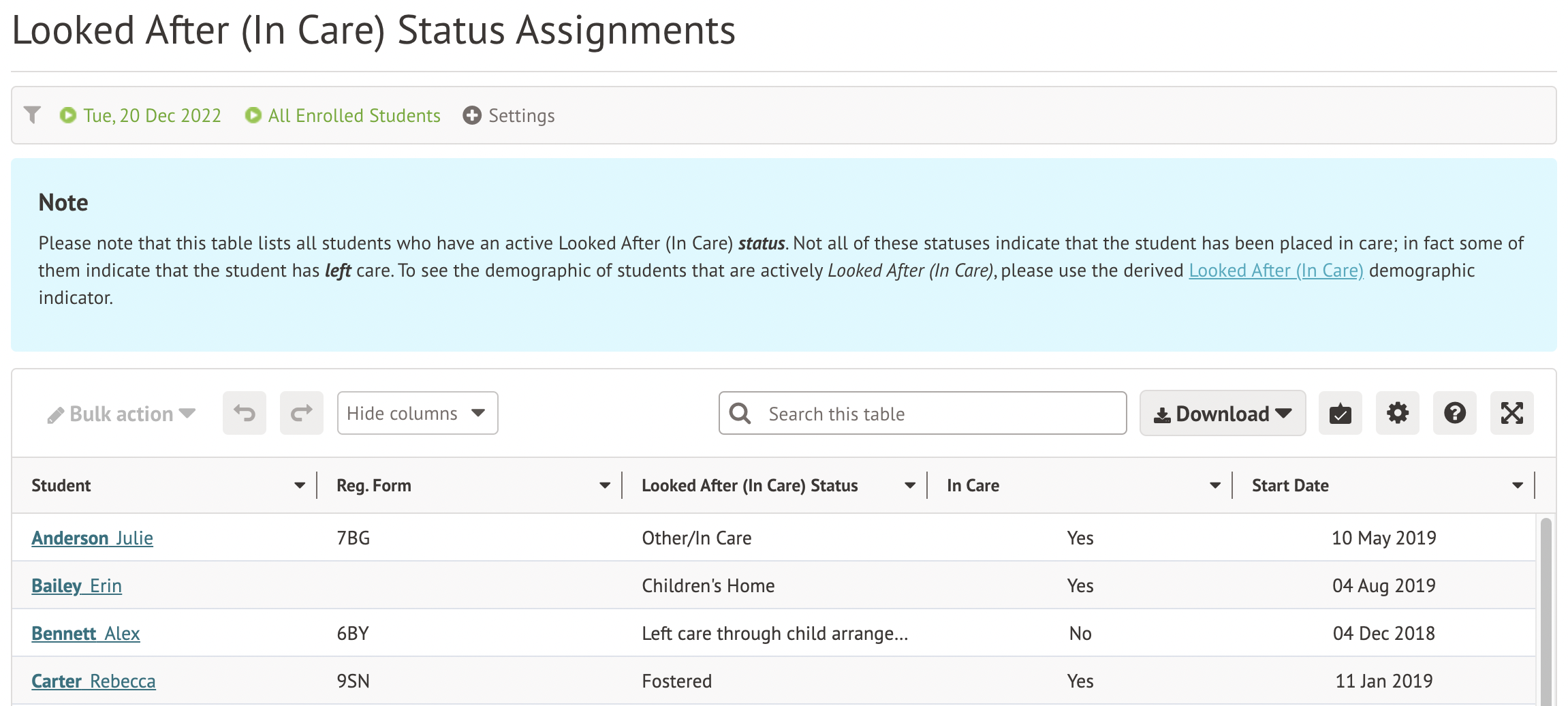Click the redo arrow button
This screenshot has width=1568, height=706.
pos(301,413)
